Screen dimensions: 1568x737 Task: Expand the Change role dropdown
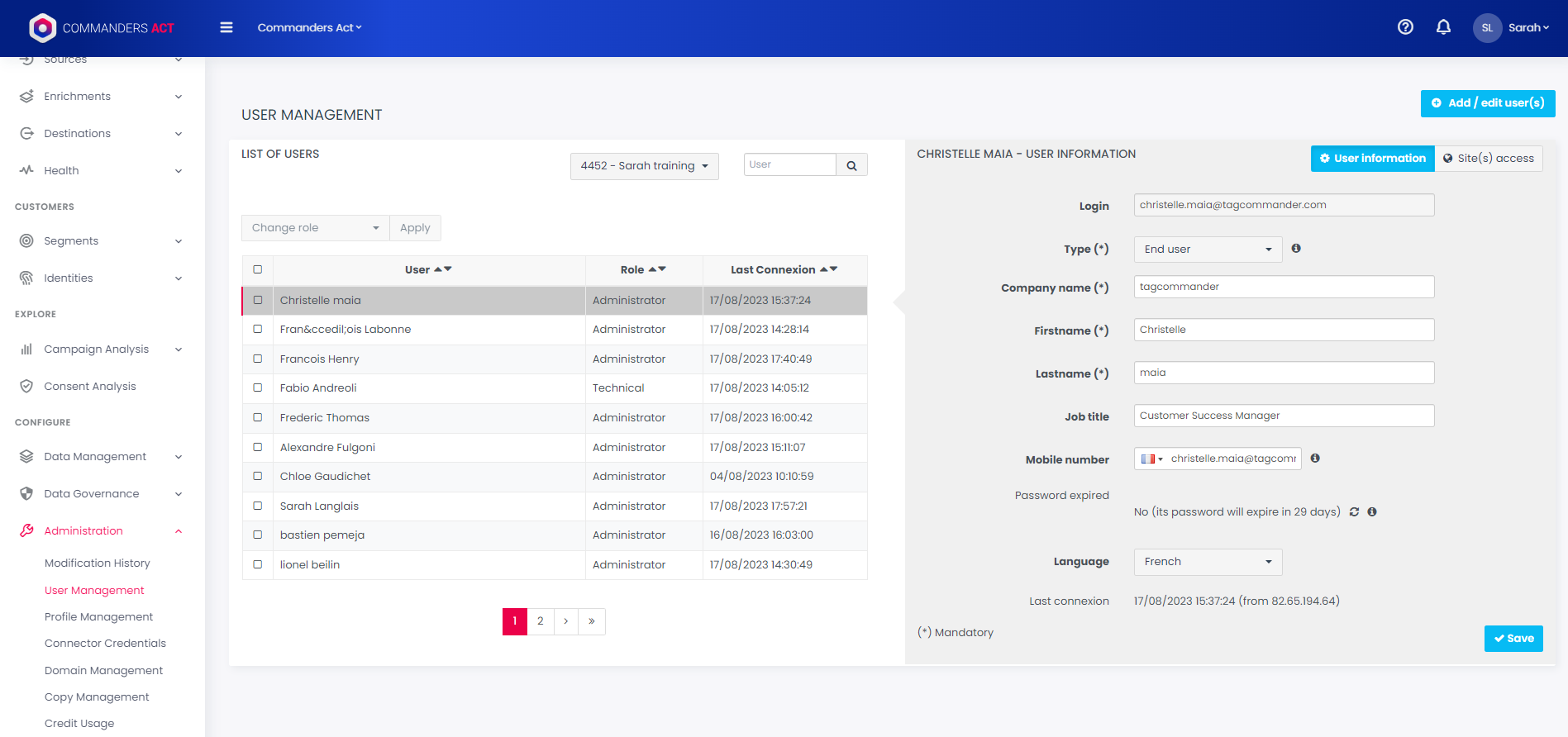[315, 228]
